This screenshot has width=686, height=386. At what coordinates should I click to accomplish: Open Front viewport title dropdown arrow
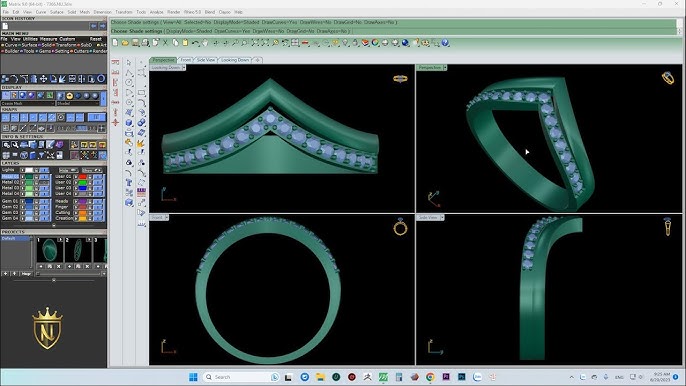167,217
